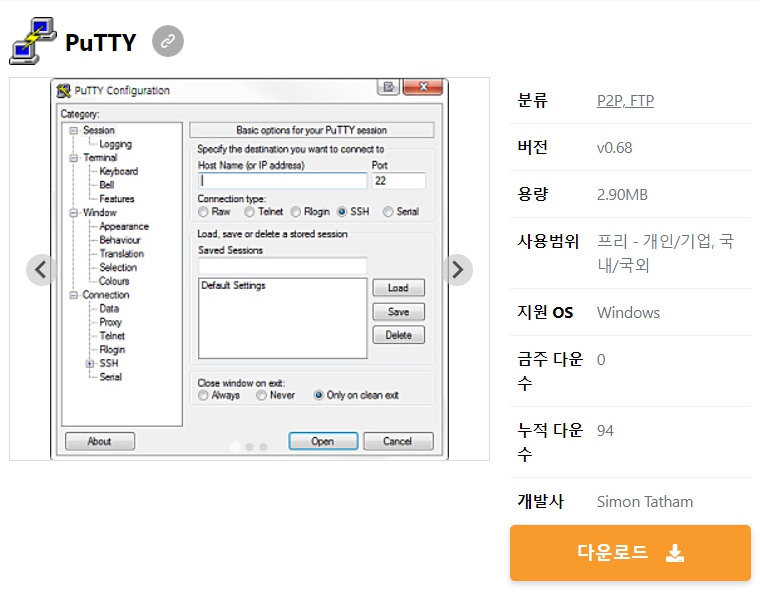The height and width of the screenshot is (596, 760).
Task: Select Keyboard in the category tree
Action: point(119,172)
